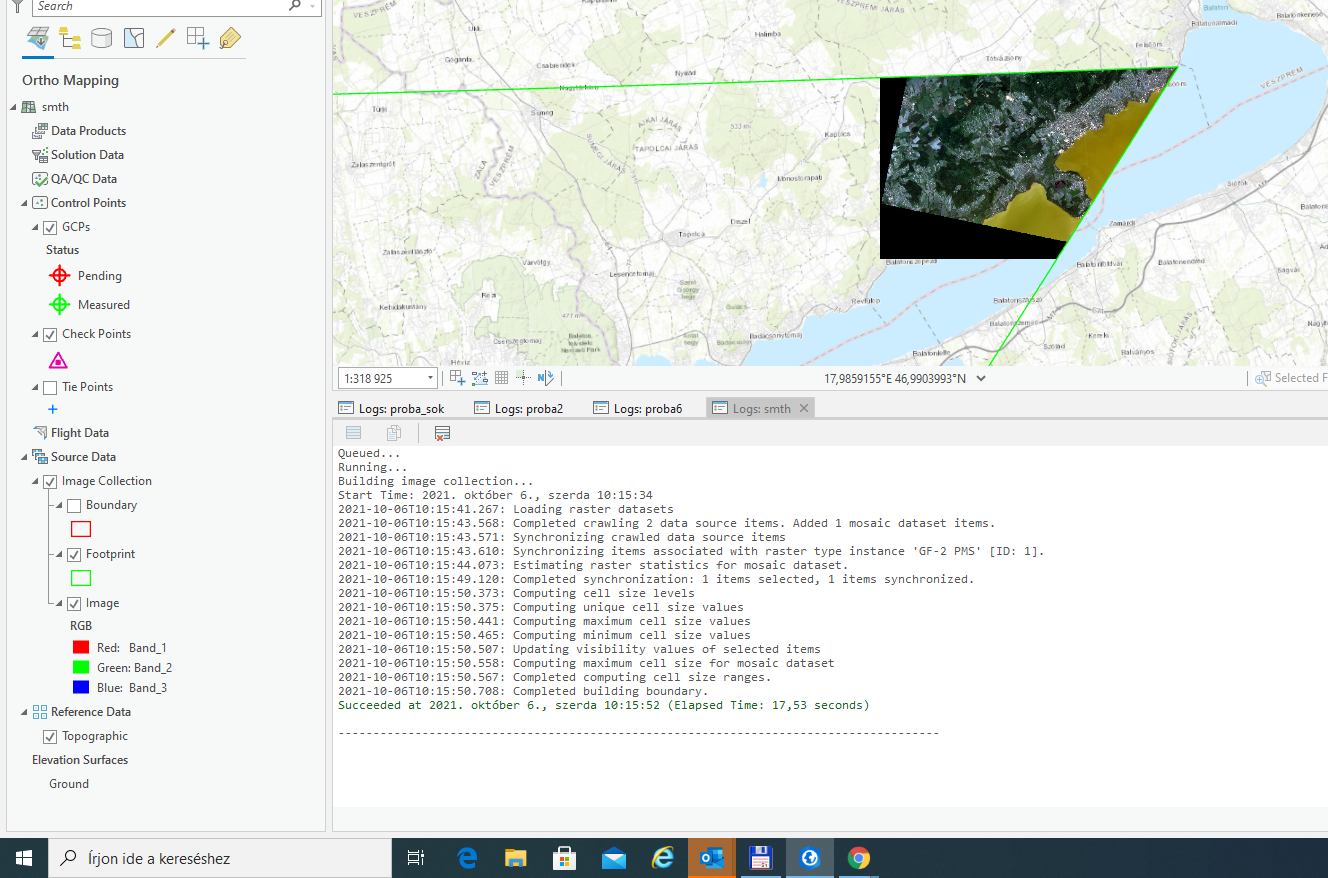The height and width of the screenshot is (878, 1328).
Task: Open Google Chrome from the taskbar
Action: pyautogui.click(x=858, y=858)
